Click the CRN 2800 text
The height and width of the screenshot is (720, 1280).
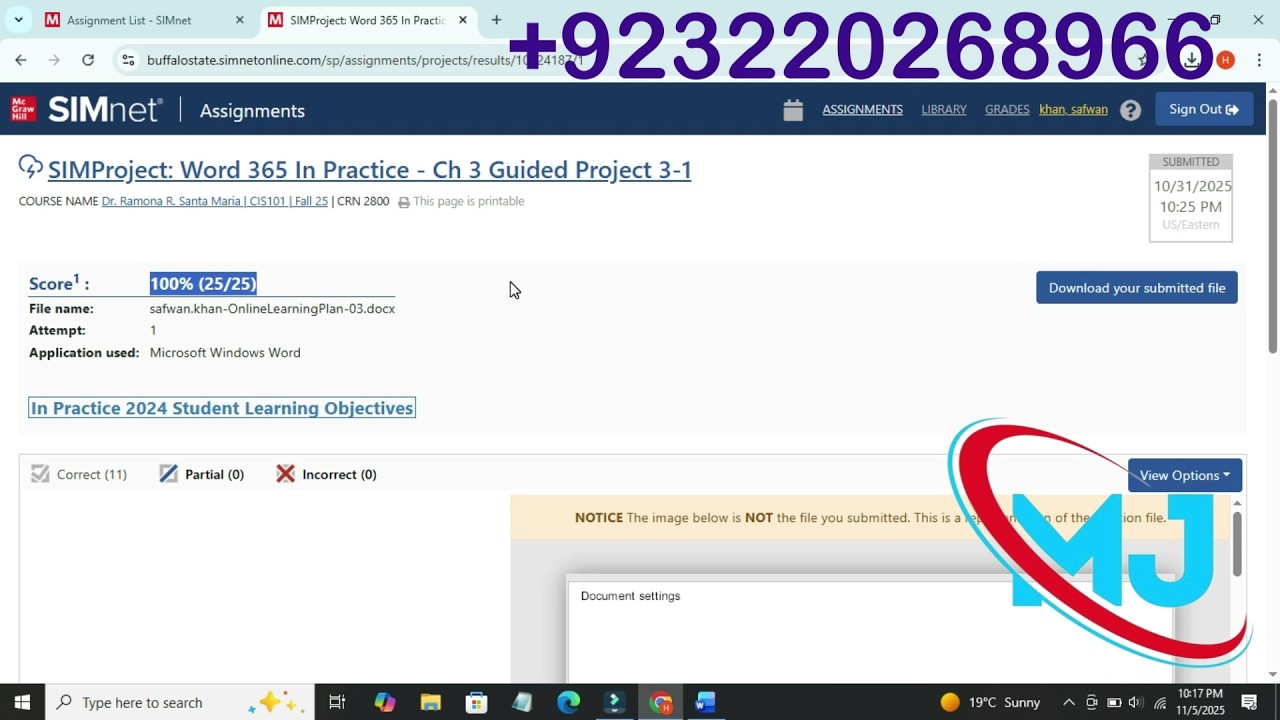(363, 201)
